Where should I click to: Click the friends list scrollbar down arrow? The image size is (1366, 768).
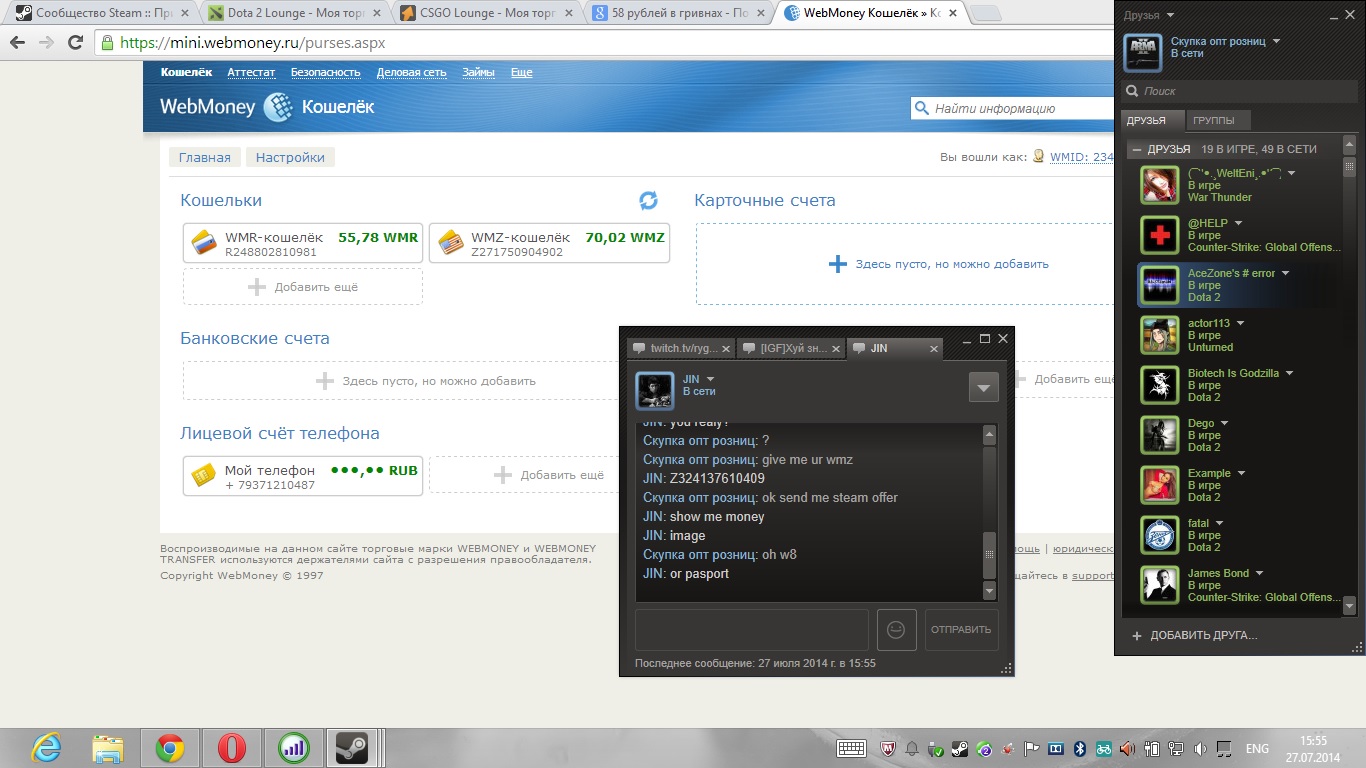coord(1349,606)
